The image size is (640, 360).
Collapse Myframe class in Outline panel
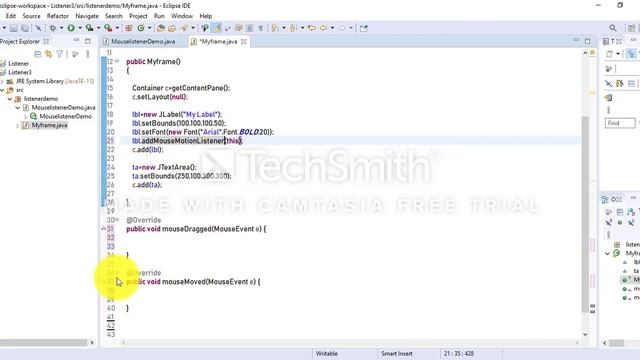(x=607, y=253)
